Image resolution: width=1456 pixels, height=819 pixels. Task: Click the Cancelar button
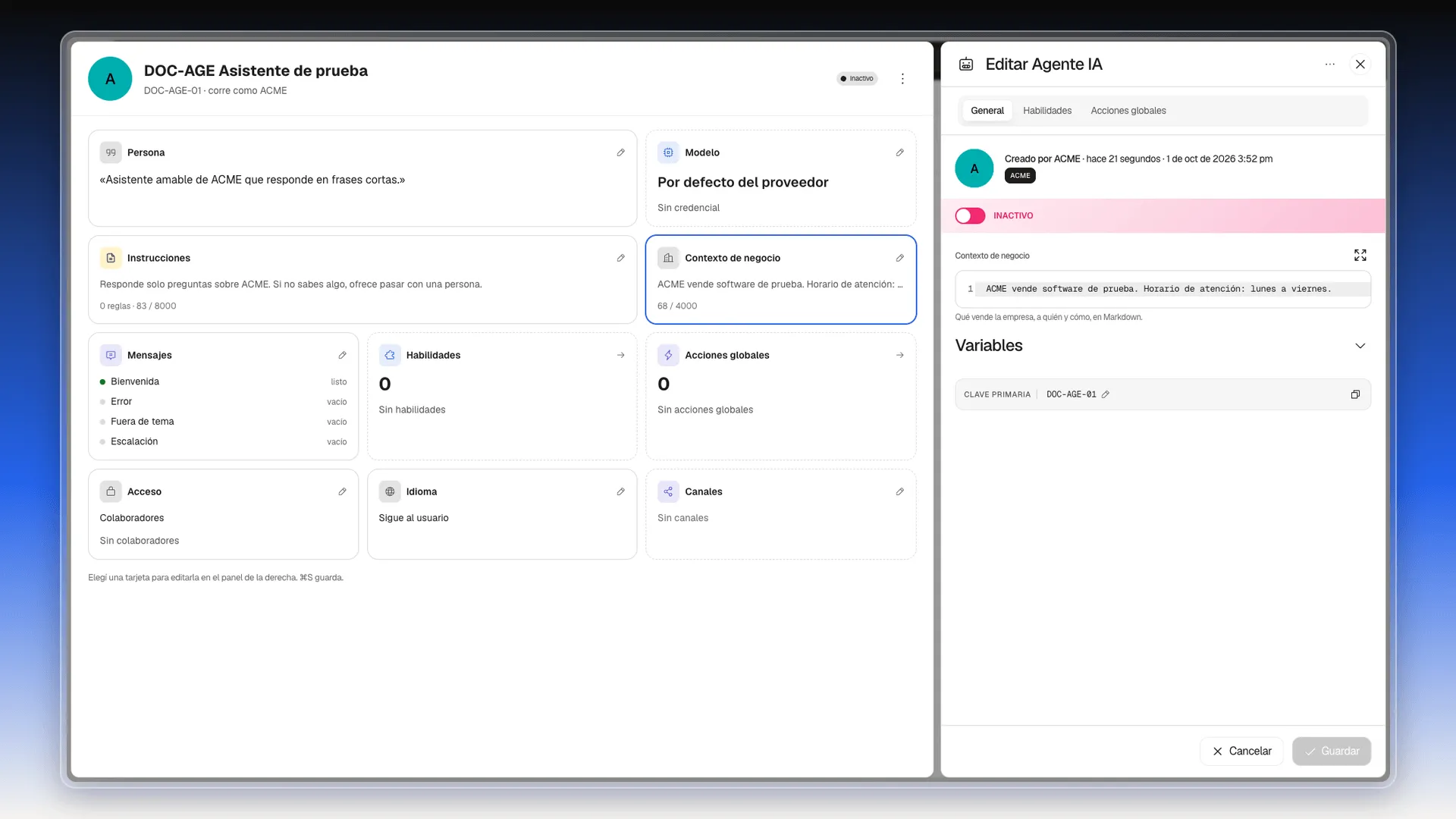pos(1241,751)
